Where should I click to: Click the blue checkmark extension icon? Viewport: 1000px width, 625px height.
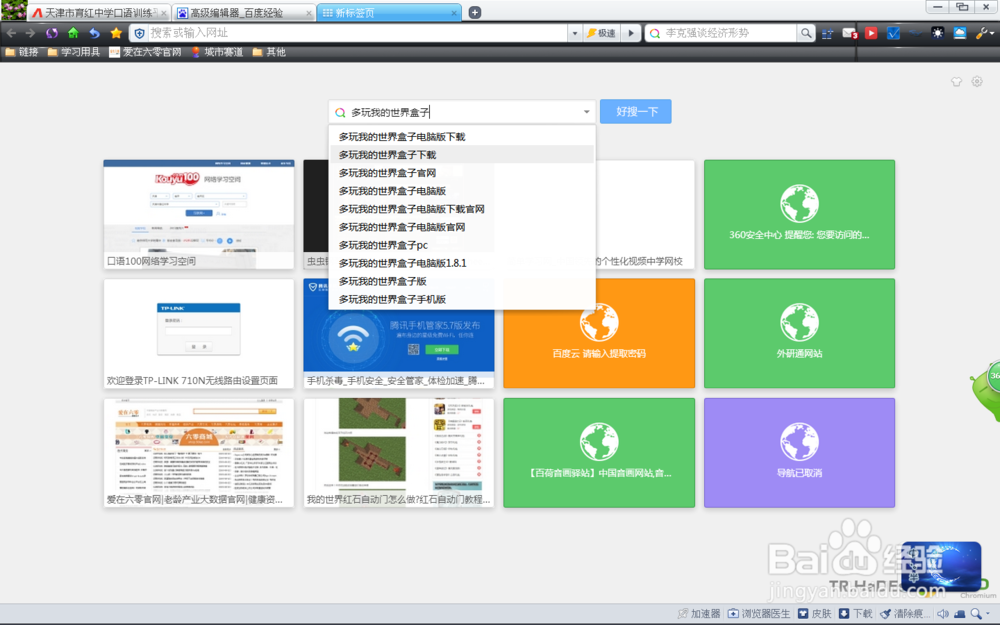coord(893,33)
